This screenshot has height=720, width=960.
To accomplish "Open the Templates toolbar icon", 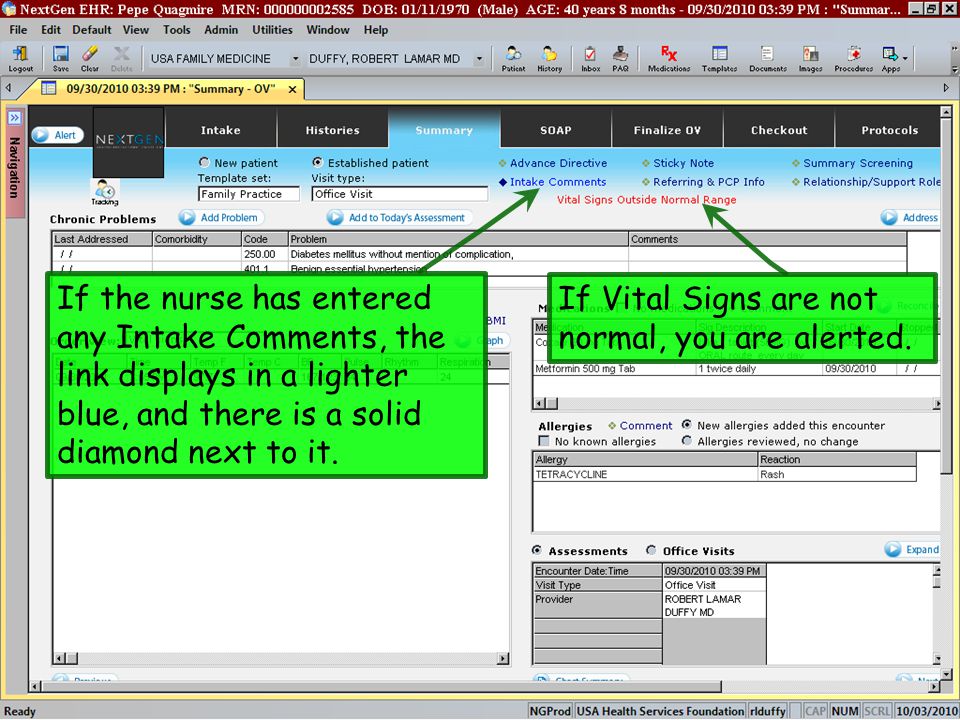I will point(719,59).
